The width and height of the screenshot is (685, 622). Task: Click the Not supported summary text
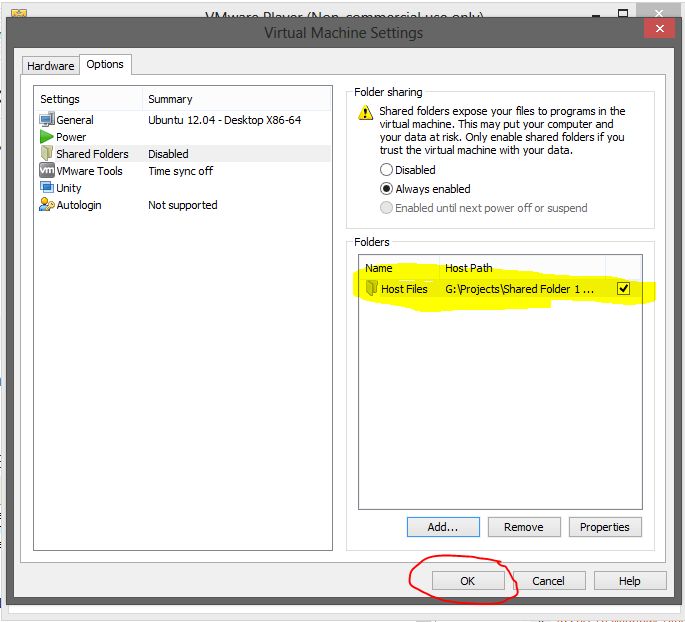(x=183, y=205)
